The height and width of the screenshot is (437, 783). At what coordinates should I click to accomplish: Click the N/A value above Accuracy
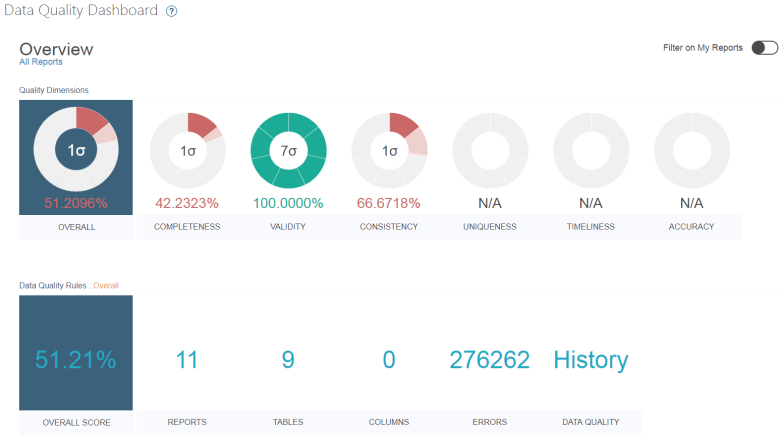(x=692, y=203)
